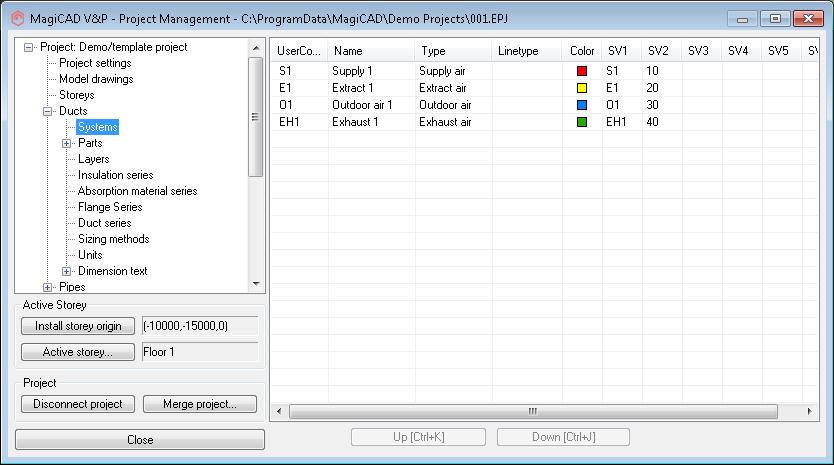Click the Color column header
The width and height of the screenshot is (834, 465).
(x=582, y=51)
